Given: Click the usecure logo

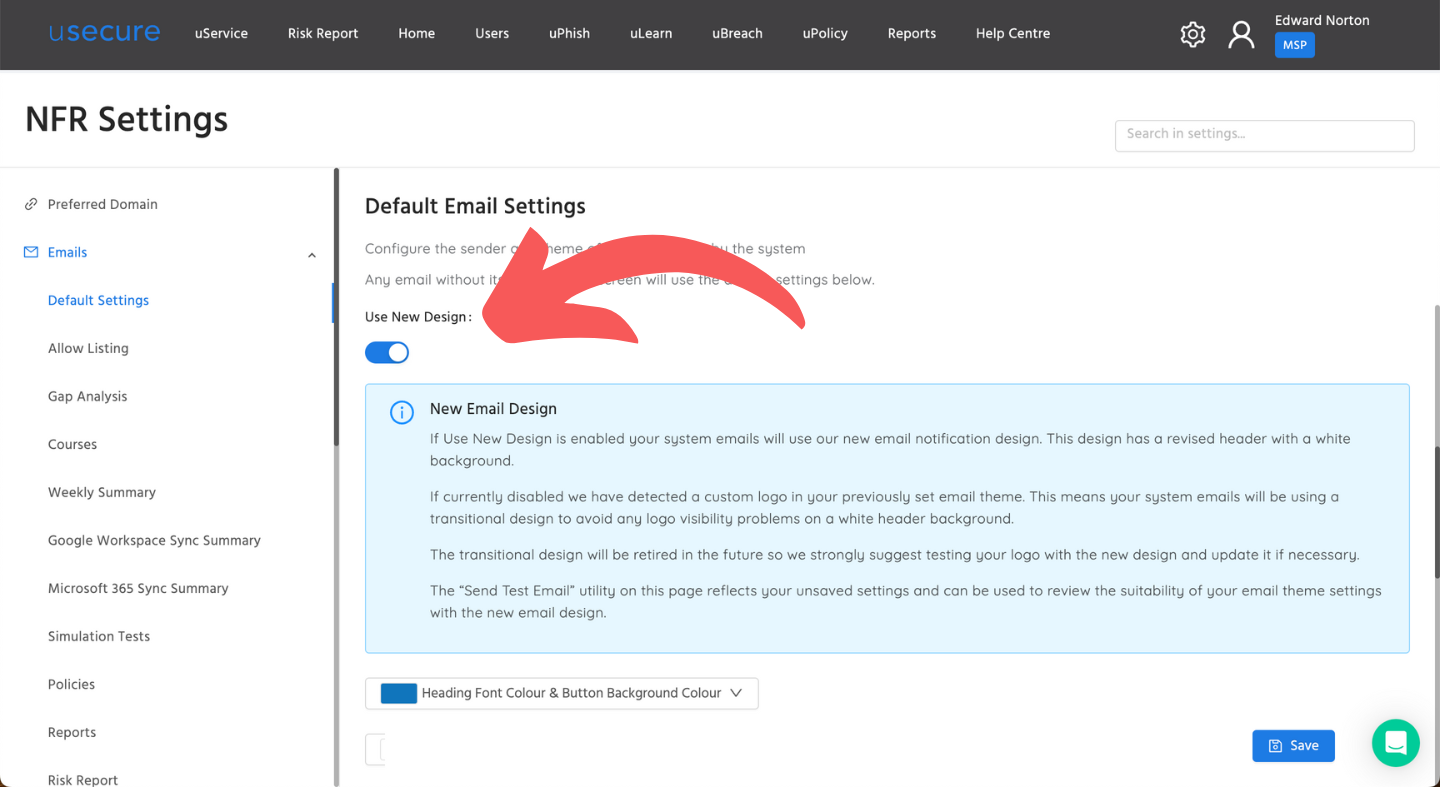Looking at the screenshot, I should pos(104,32).
